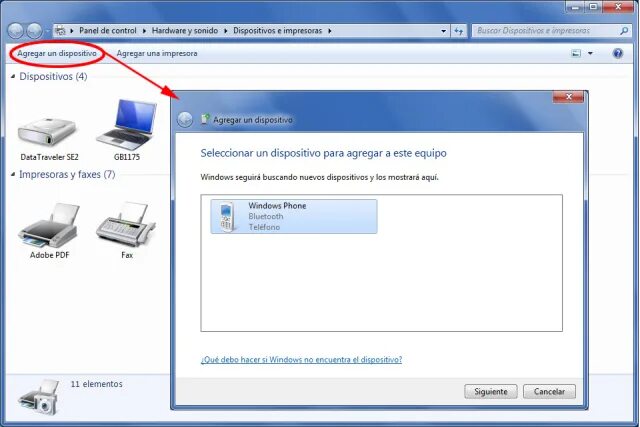Click the 11 elementos status text
The height and width of the screenshot is (427, 640).
pyautogui.click(x=96, y=384)
